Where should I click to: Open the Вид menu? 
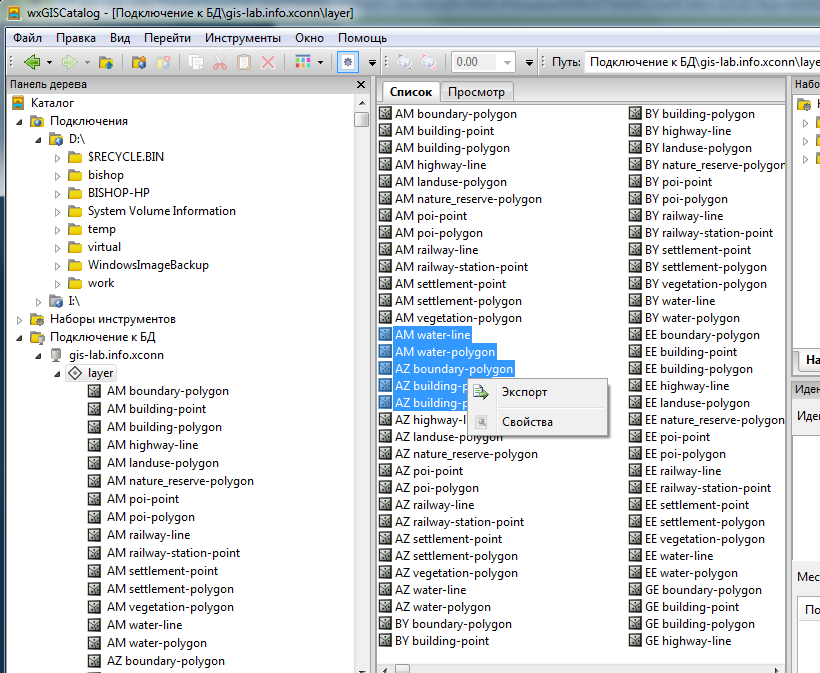tap(120, 38)
